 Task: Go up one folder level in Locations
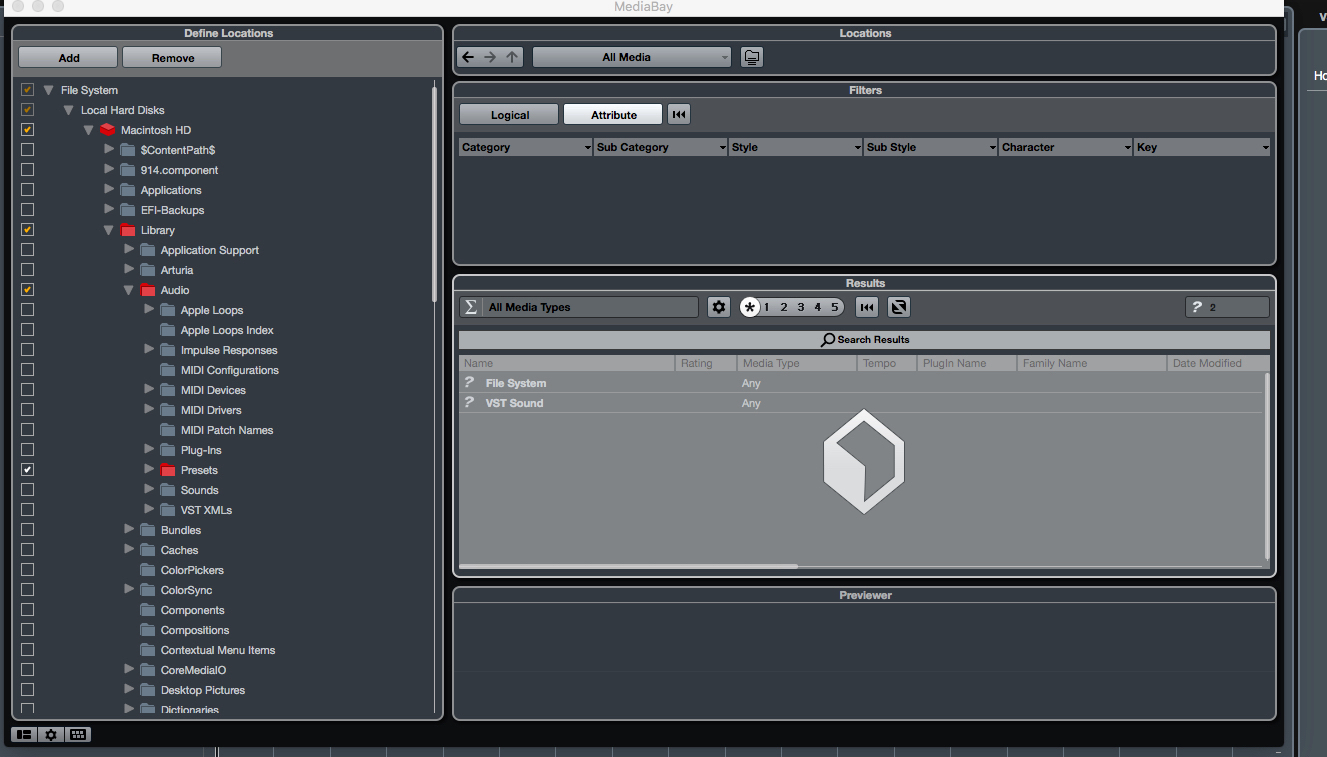pyautogui.click(x=512, y=57)
